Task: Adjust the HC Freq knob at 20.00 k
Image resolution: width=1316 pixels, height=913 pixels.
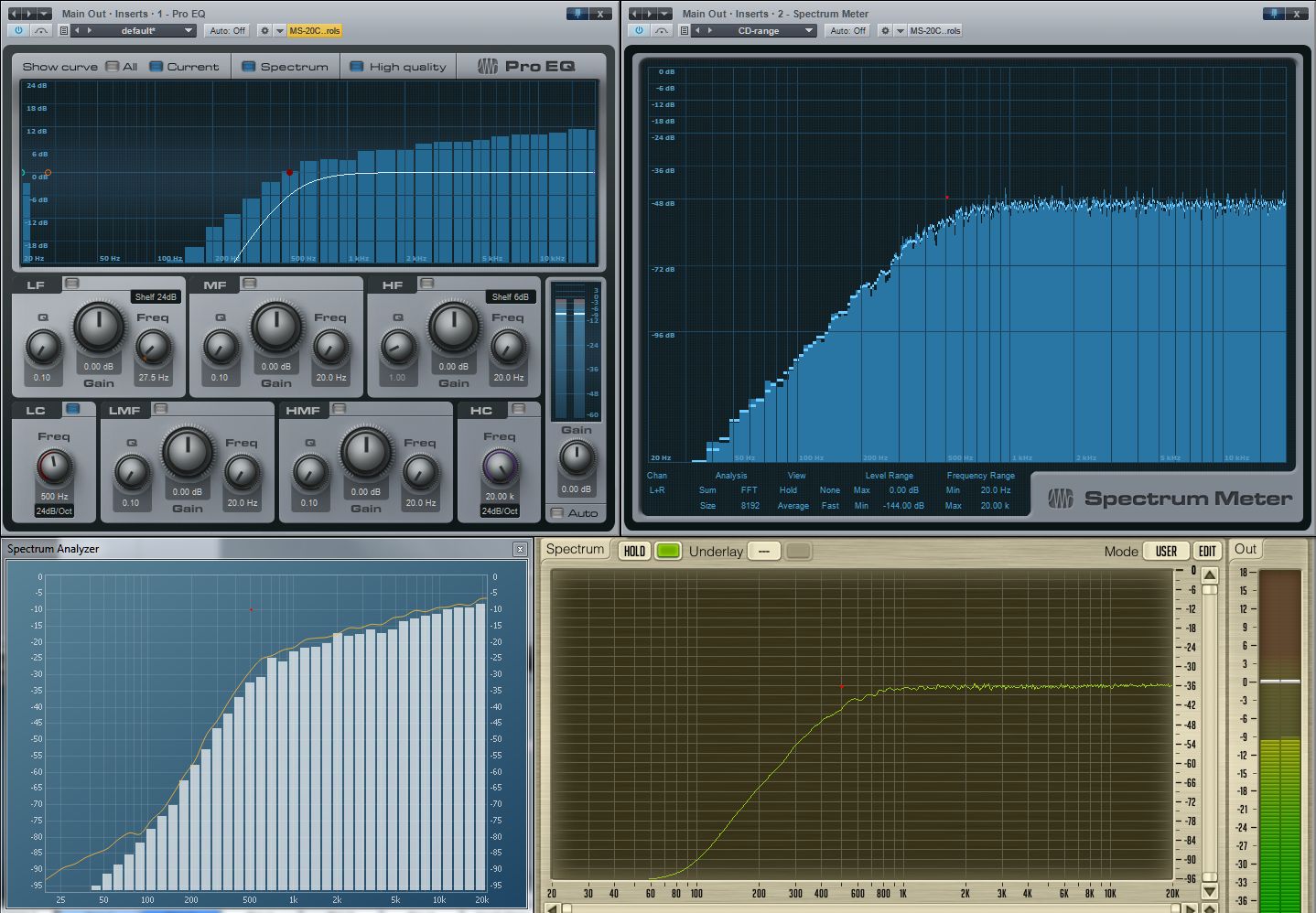Action: (500, 467)
